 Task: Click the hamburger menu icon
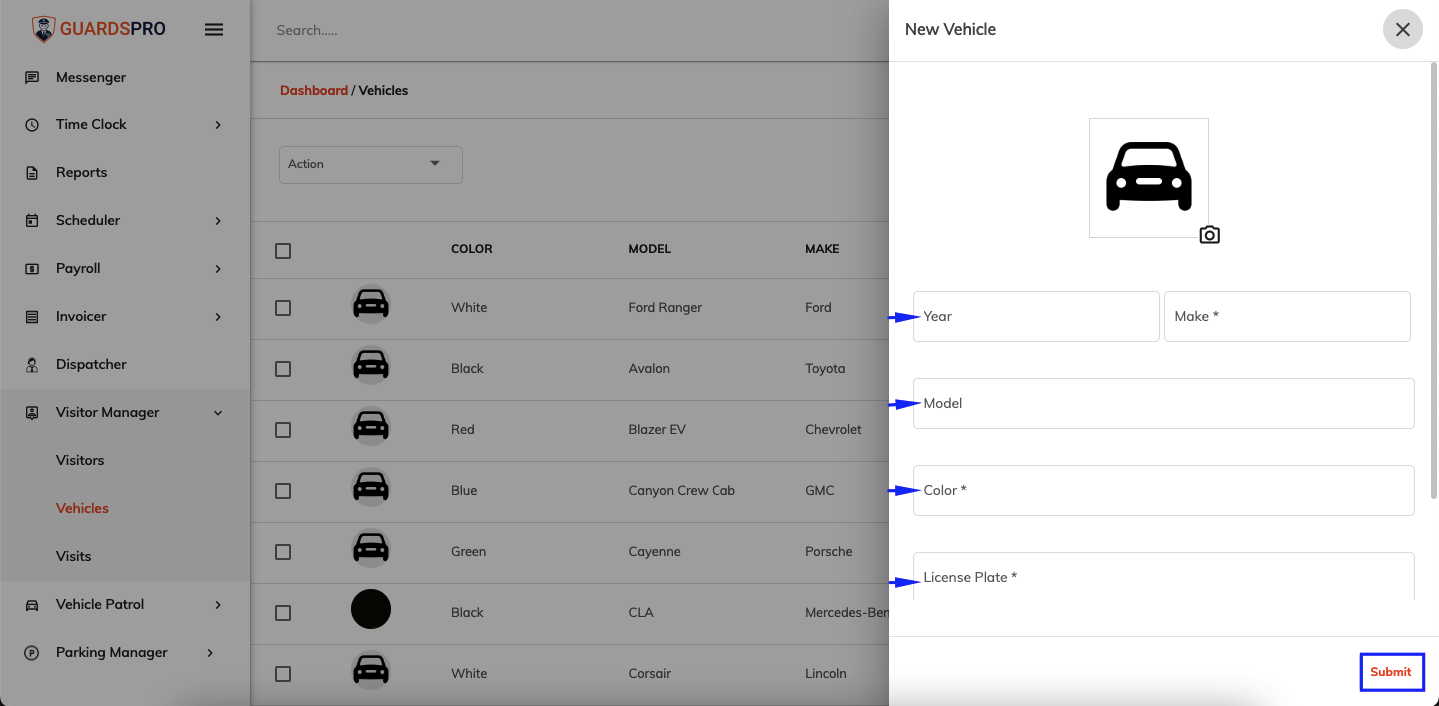214,30
